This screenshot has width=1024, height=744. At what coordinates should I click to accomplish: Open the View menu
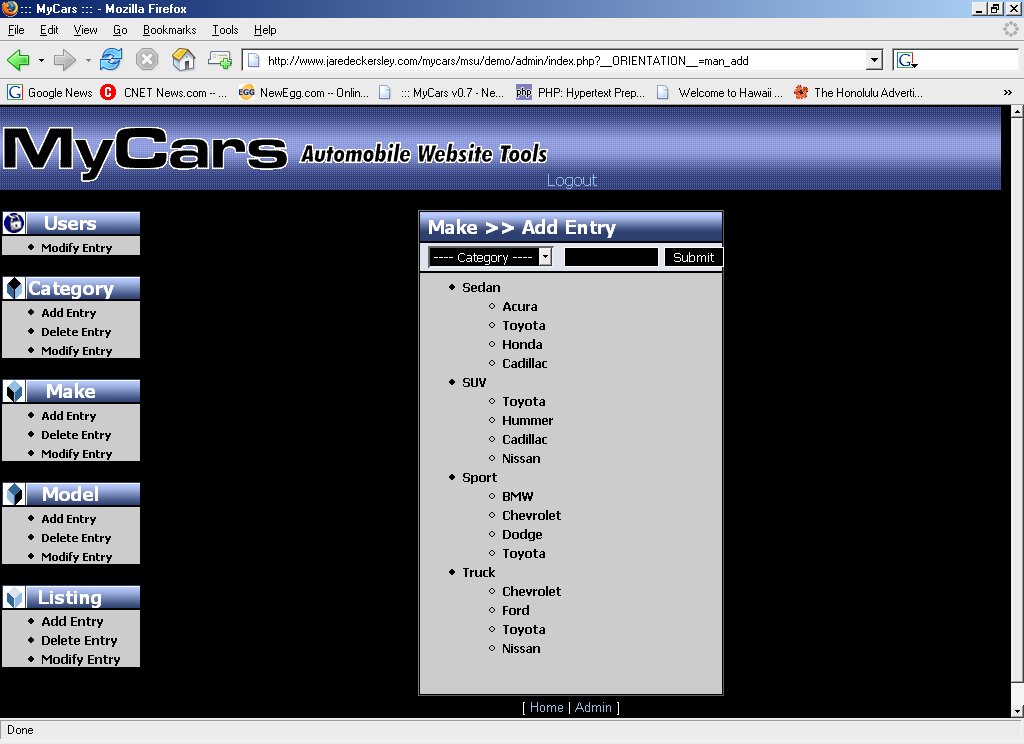[86, 30]
